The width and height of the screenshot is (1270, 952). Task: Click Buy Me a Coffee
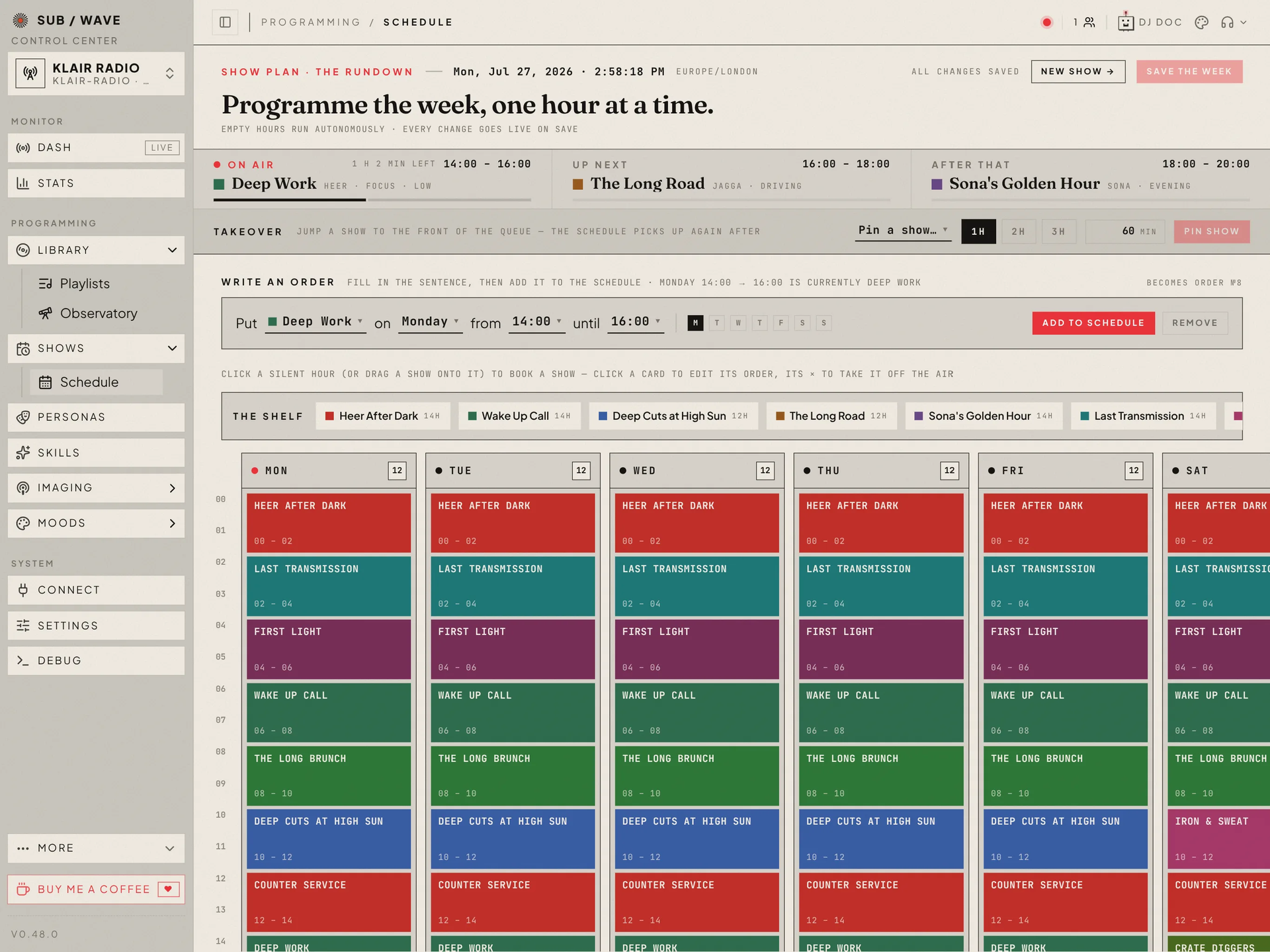coord(96,890)
